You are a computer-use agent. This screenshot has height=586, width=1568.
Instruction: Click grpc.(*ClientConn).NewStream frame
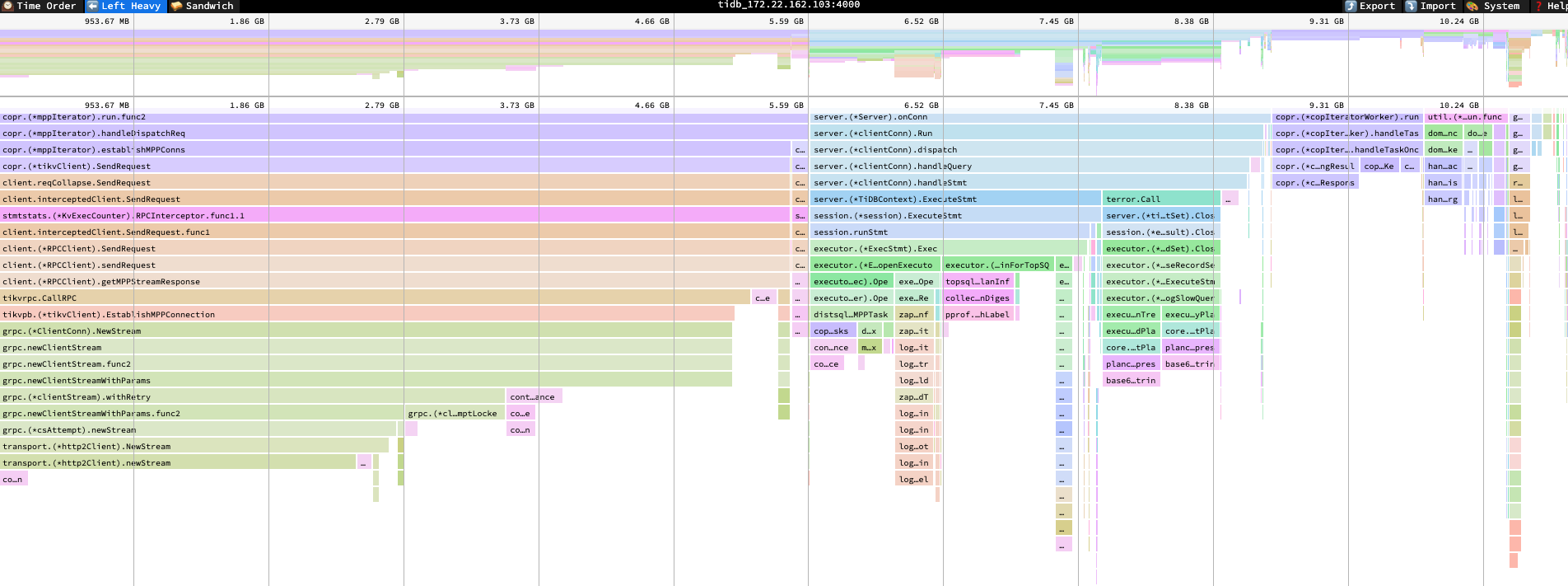click(x=366, y=331)
